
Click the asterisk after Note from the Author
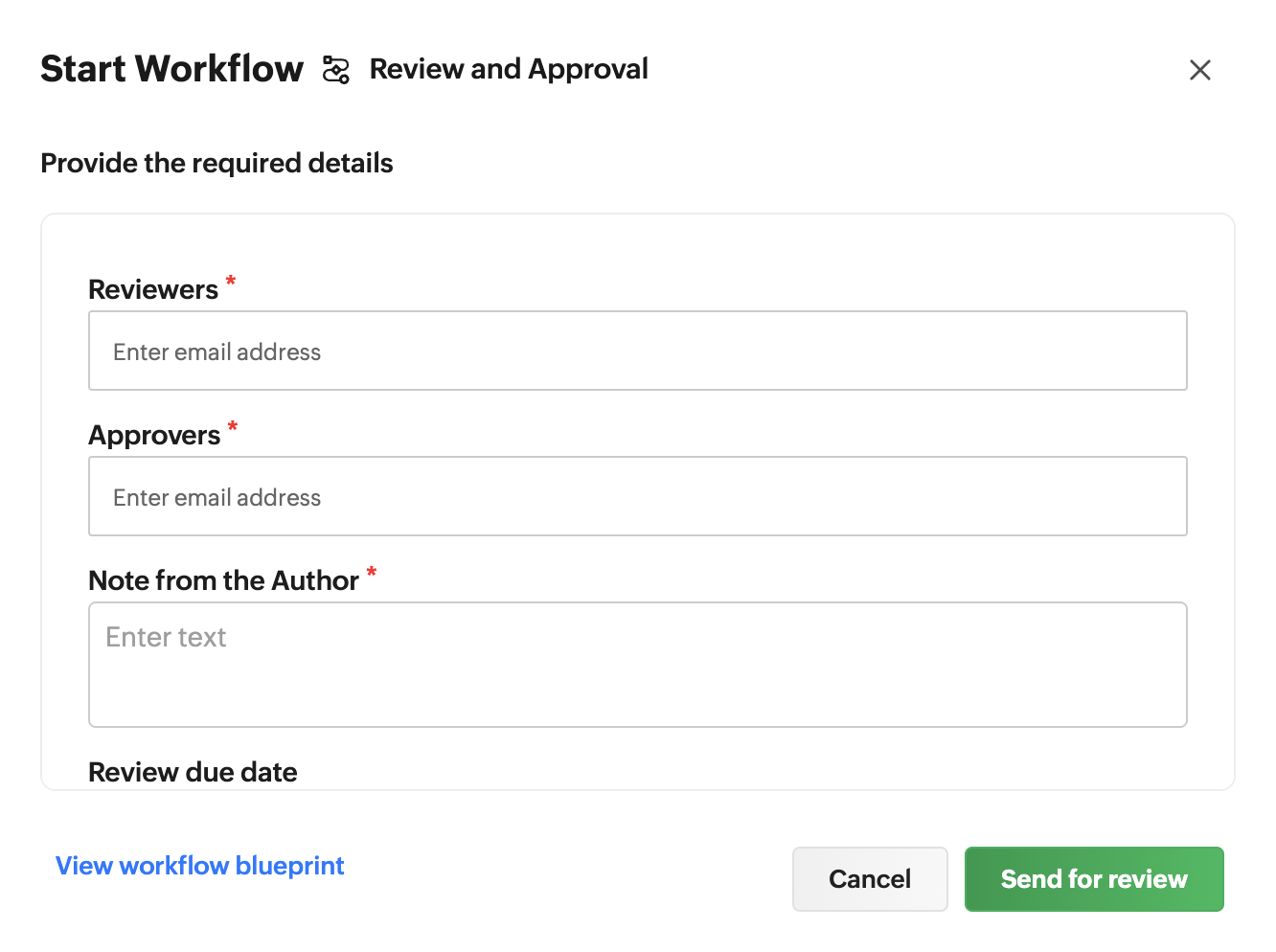371,572
